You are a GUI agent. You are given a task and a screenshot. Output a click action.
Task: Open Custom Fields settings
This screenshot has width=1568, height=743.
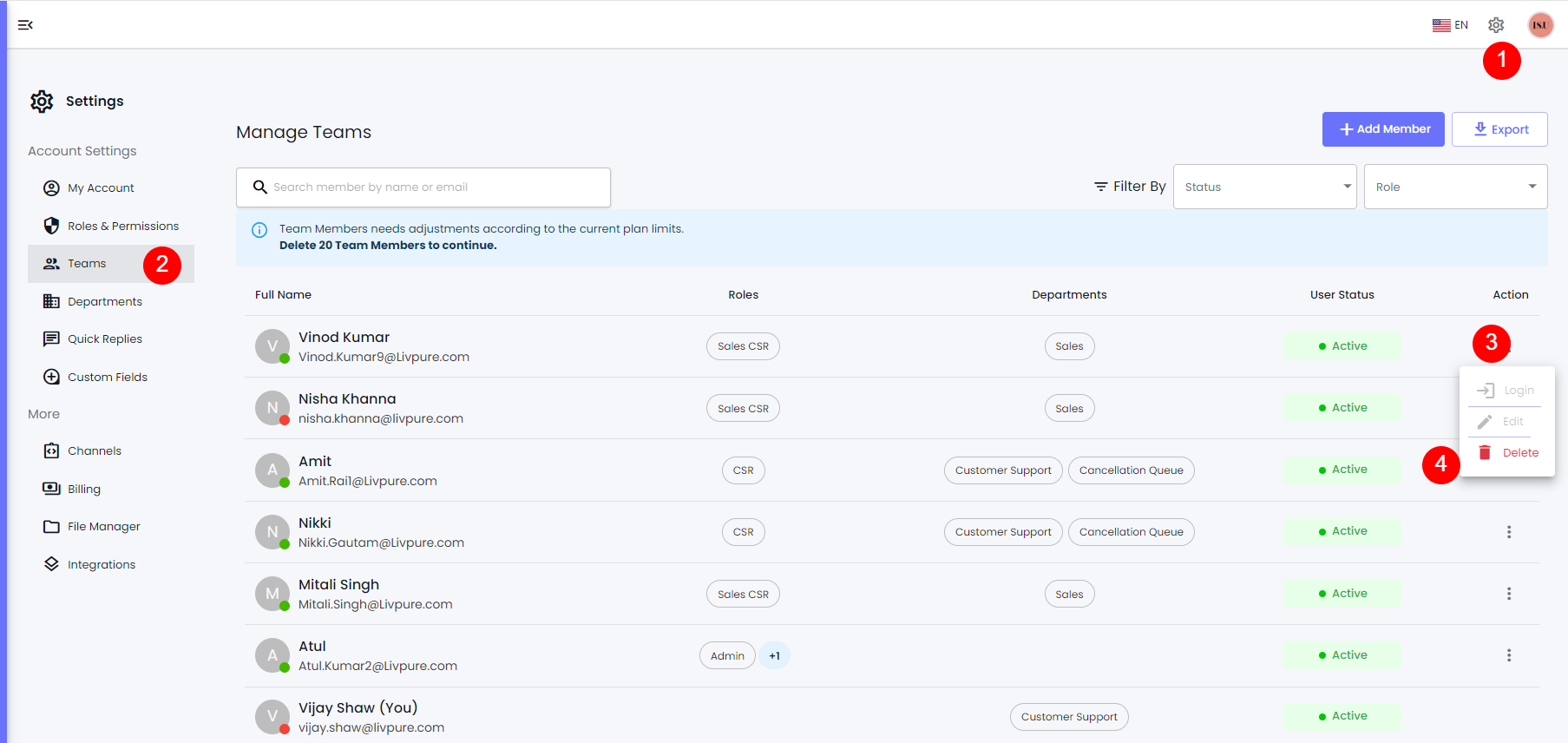[x=107, y=378]
